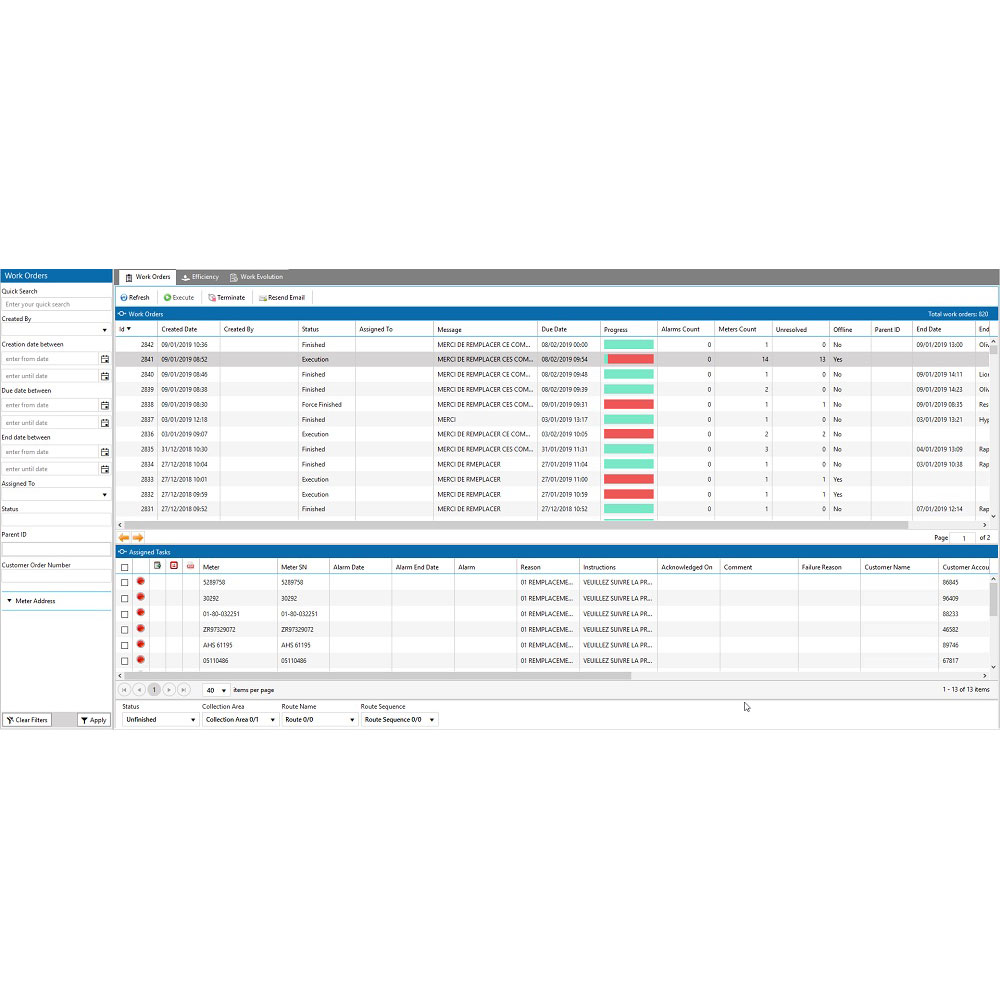Click the calendar icon beside due date until field
The height and width of the screenshot is (1000, 1000).
click(x=103, y=422)
